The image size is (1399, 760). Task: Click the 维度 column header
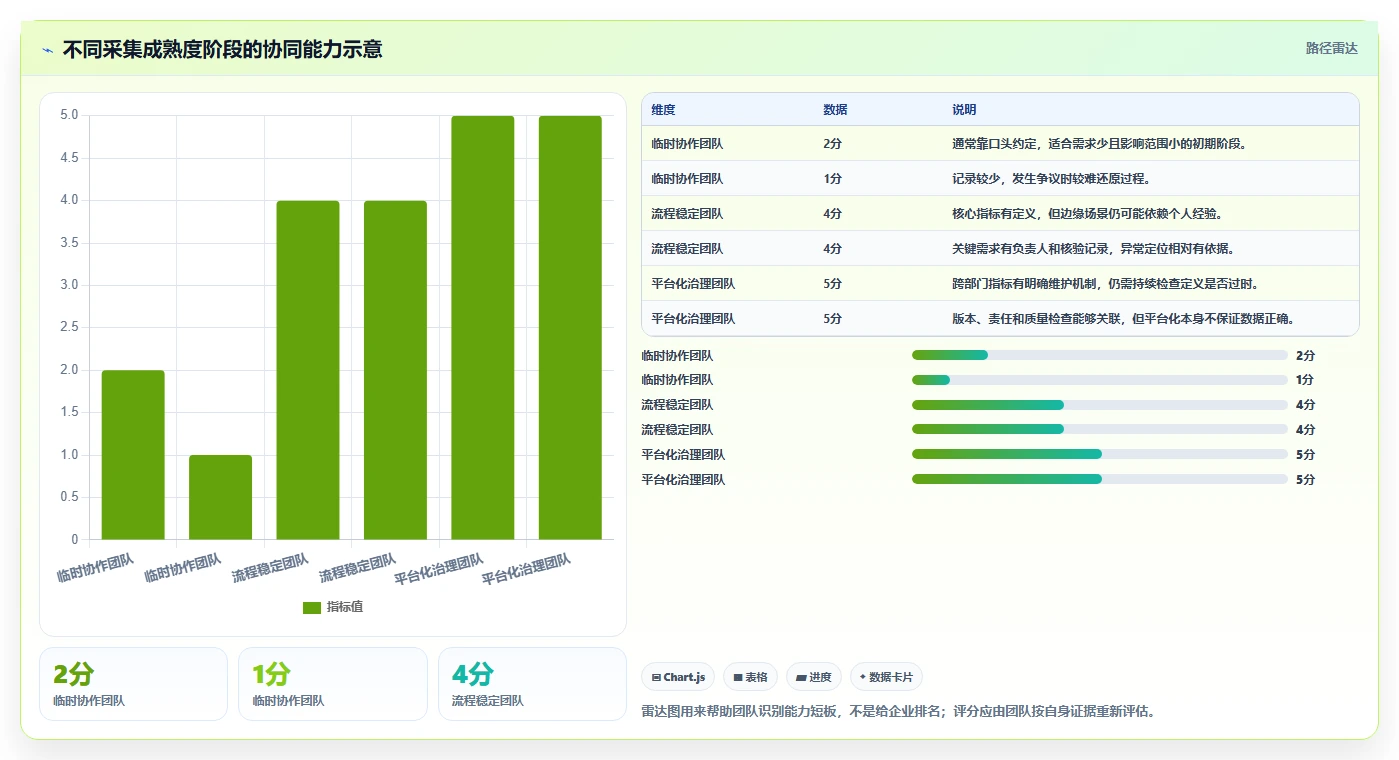(663, 110)
